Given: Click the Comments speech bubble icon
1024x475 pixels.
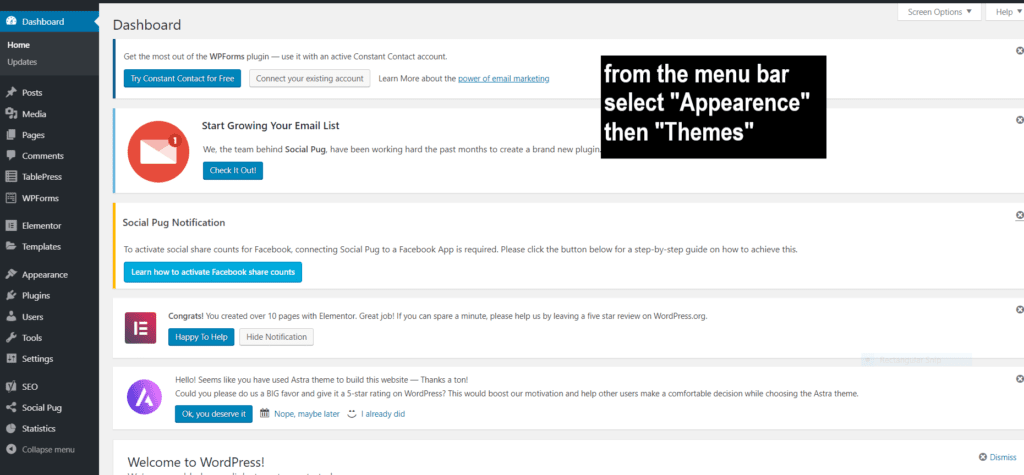Looking at the screenshot, I should (x=11, y=156).
